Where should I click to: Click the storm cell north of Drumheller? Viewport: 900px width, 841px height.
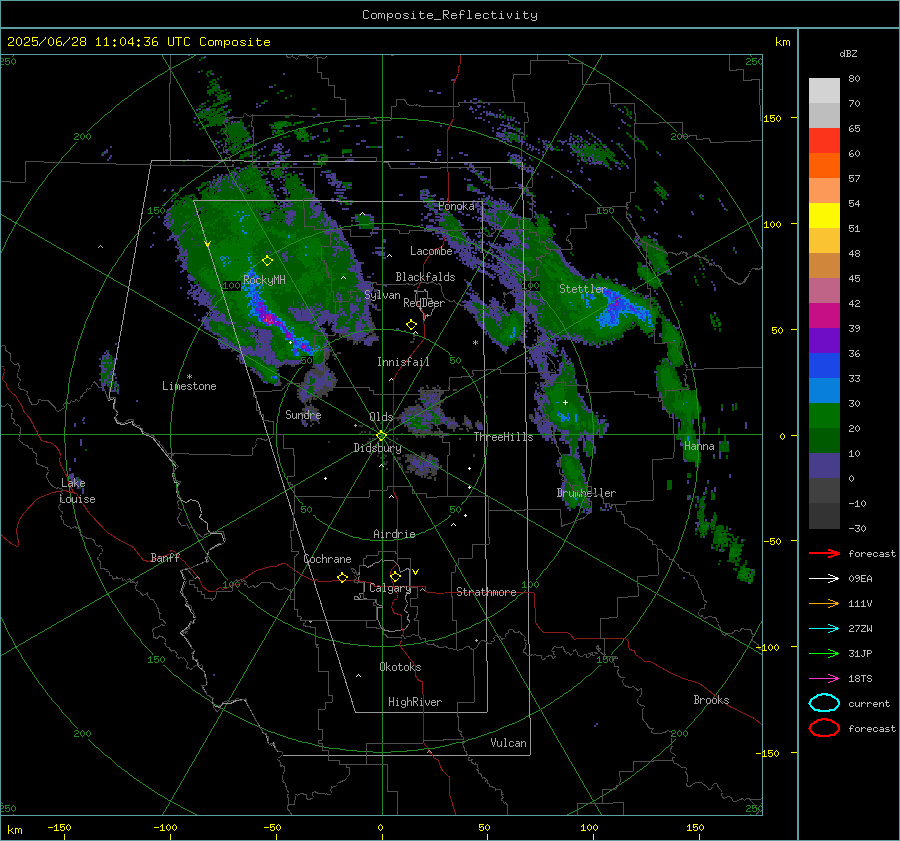[x=565, y=405]
